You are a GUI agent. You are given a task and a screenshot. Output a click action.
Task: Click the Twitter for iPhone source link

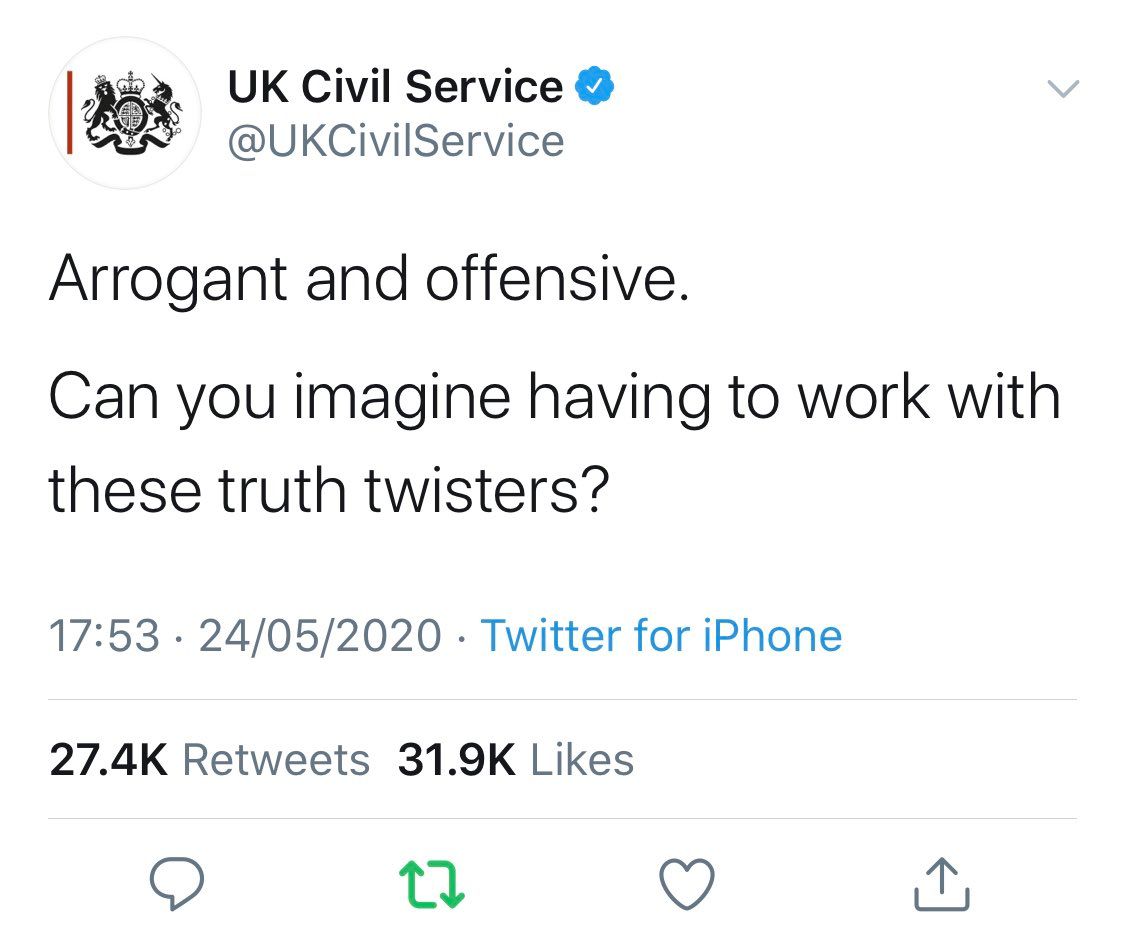click(x=661, y=636)
